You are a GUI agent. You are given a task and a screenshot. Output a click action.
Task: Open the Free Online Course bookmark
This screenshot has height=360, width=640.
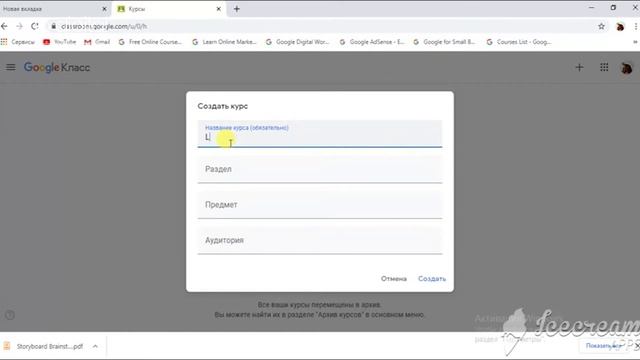(150, 42)
